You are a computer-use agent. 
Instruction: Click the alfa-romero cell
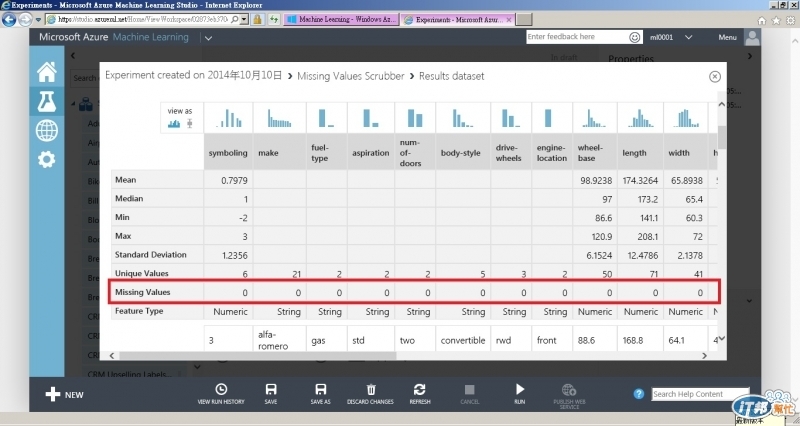click(279, 340)
